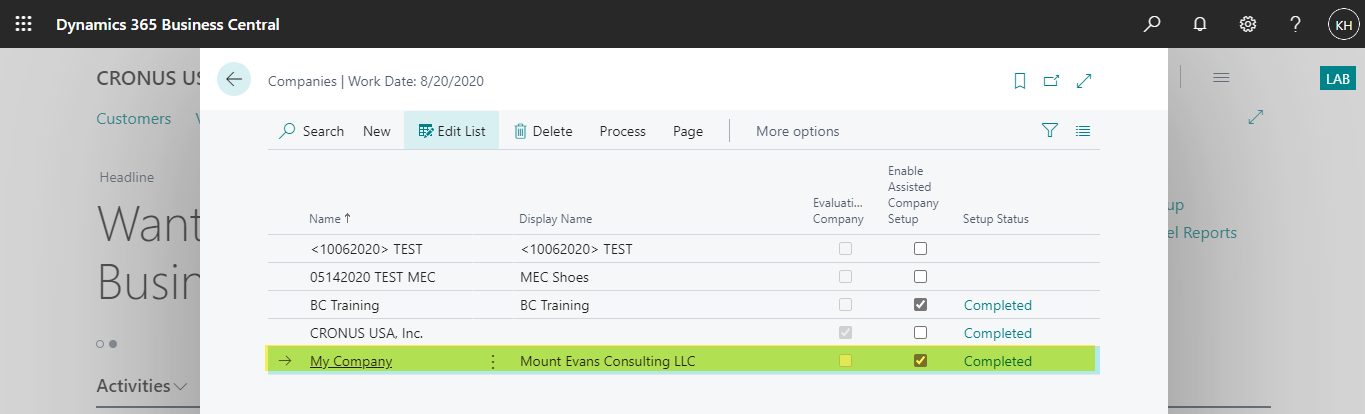Open the Process menu
1365x414 pixels.
623,131
